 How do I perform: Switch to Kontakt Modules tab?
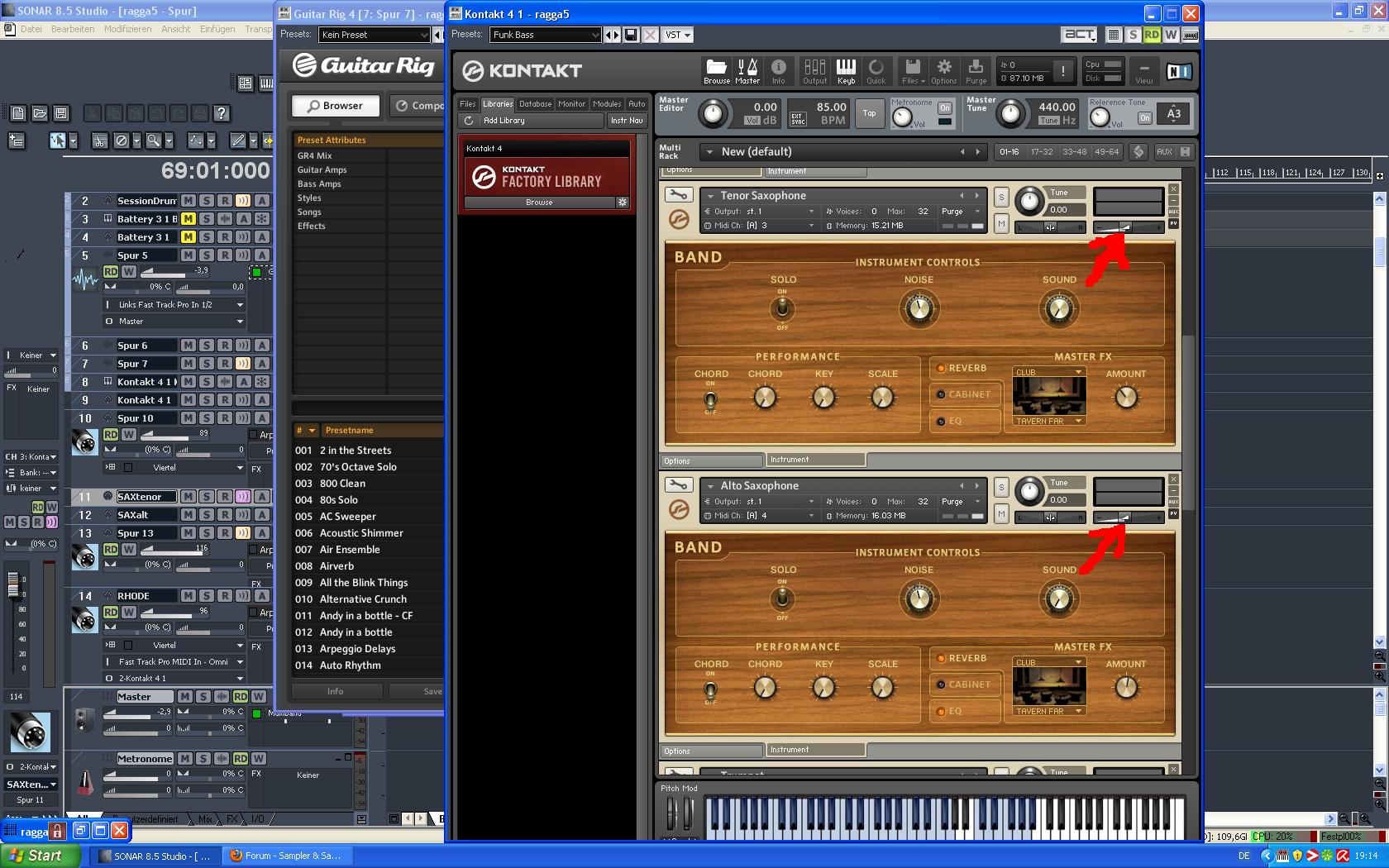[x=607, y=104]
